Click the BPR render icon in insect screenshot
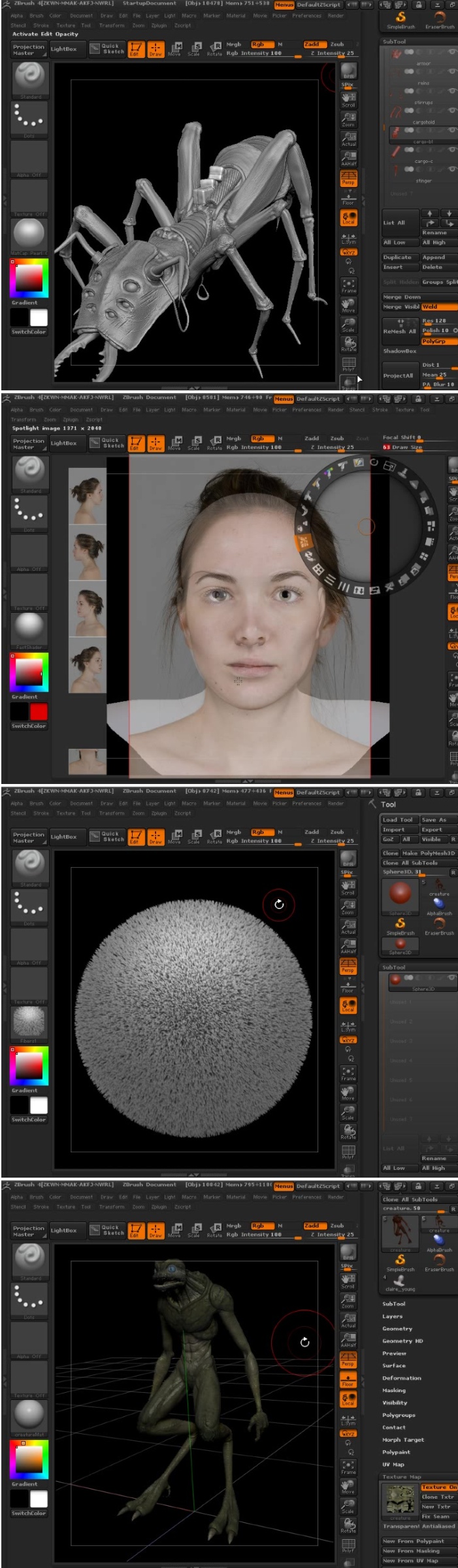This screenshot has width=458, height=1568. 348,71
